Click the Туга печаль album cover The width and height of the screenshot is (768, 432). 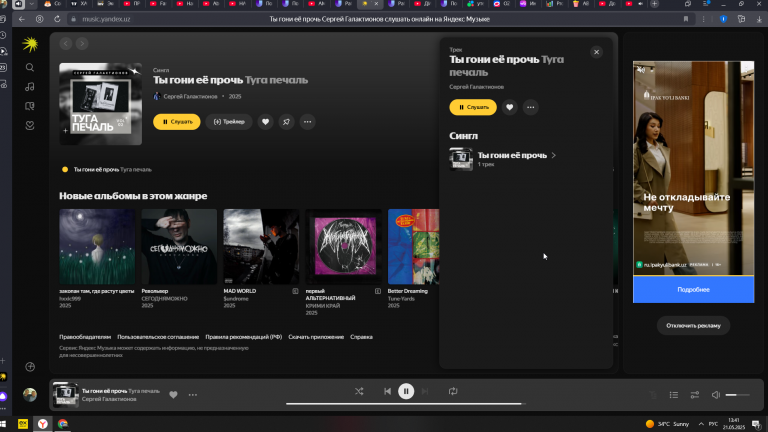[x=100, y=104]
